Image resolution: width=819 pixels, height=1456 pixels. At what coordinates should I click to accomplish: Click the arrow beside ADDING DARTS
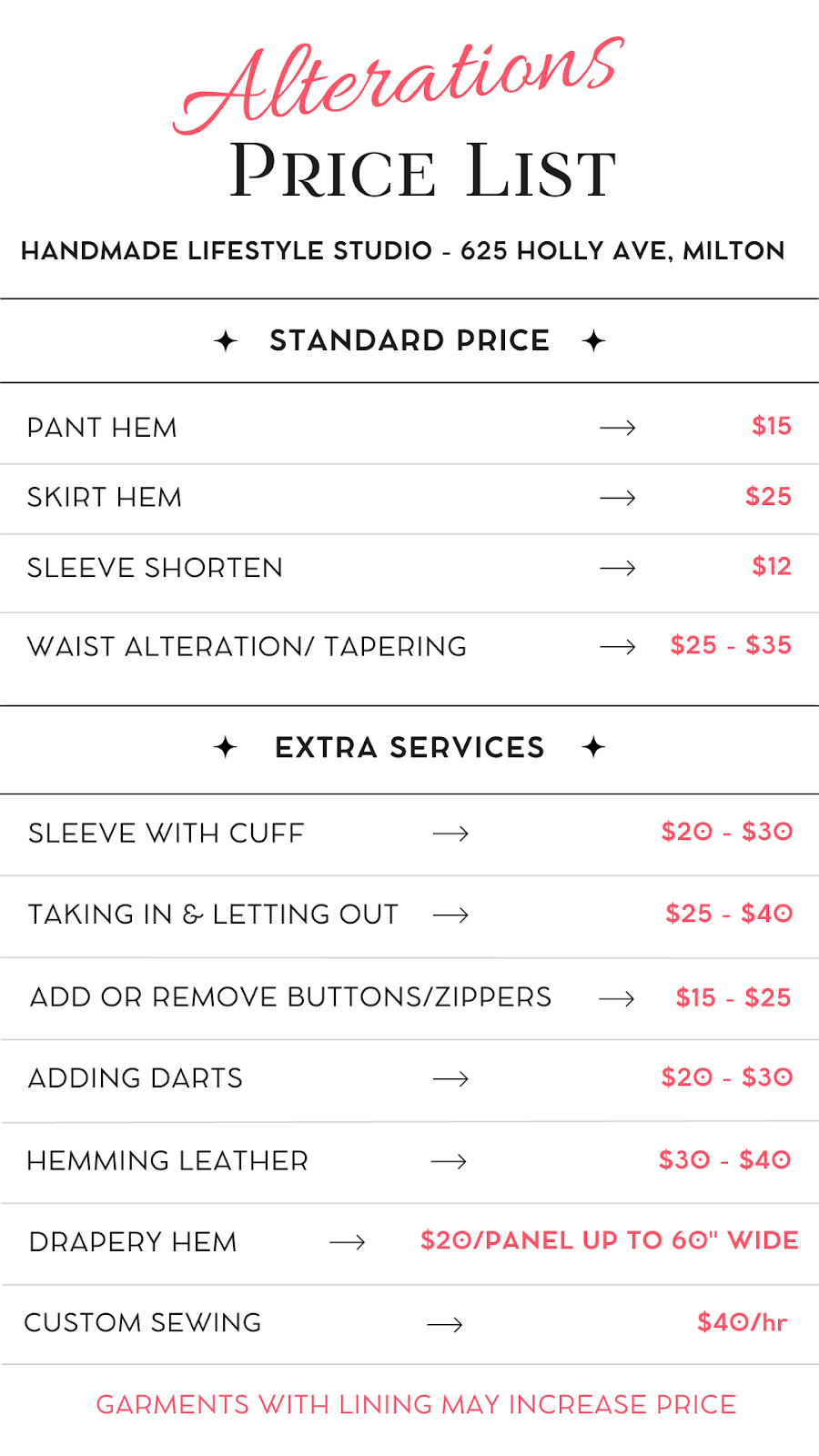point(450,1079)
